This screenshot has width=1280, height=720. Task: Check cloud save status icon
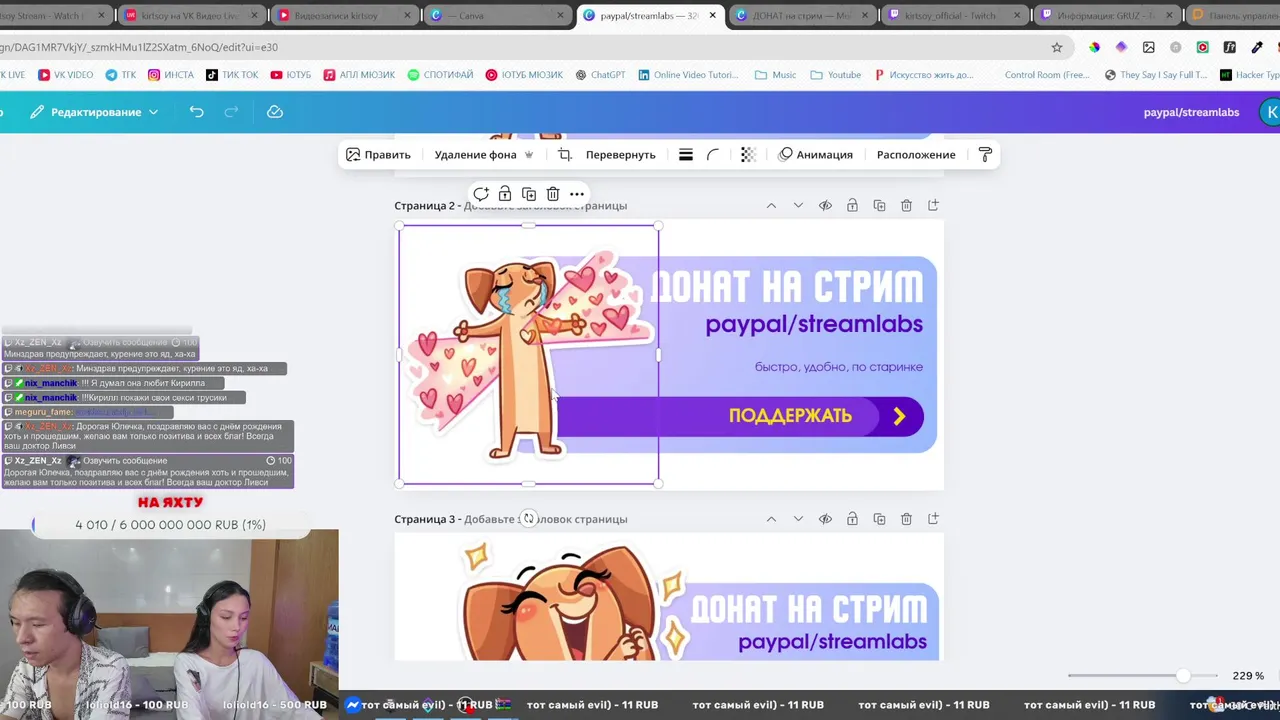point(275,112)
